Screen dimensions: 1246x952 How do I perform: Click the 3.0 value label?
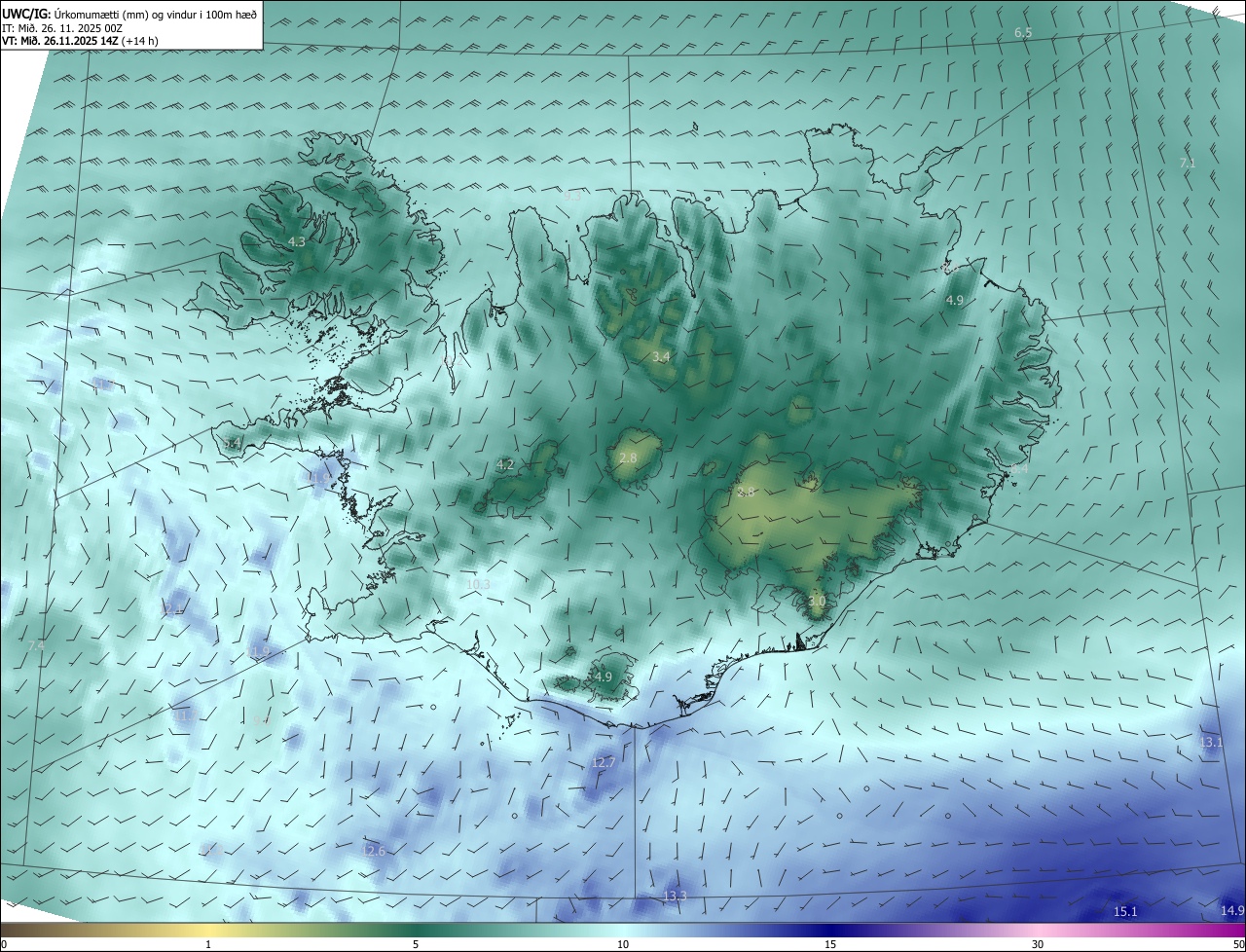coord(817,602)
